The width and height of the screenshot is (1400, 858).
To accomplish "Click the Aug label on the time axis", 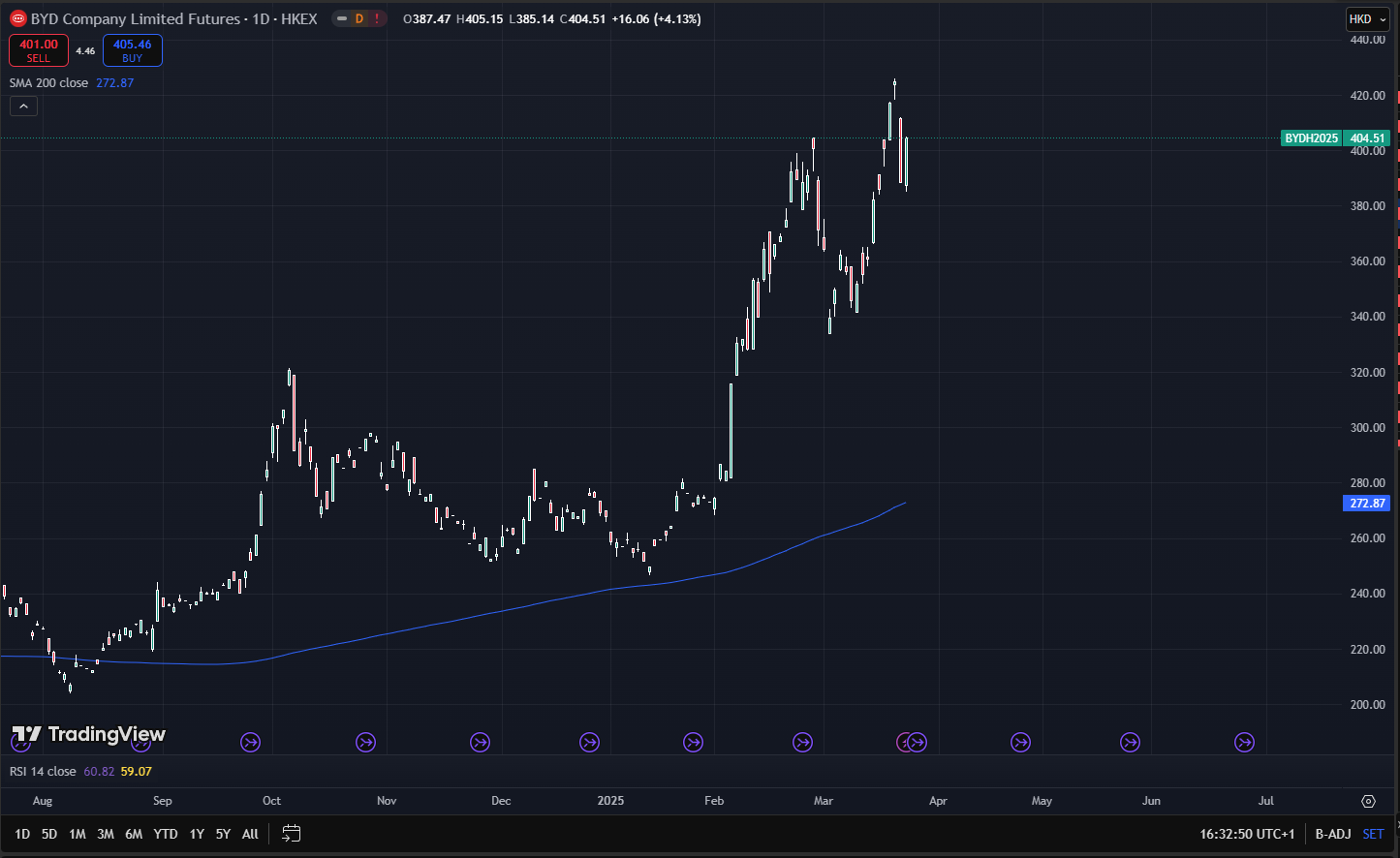I will click(x=43, y=801).
